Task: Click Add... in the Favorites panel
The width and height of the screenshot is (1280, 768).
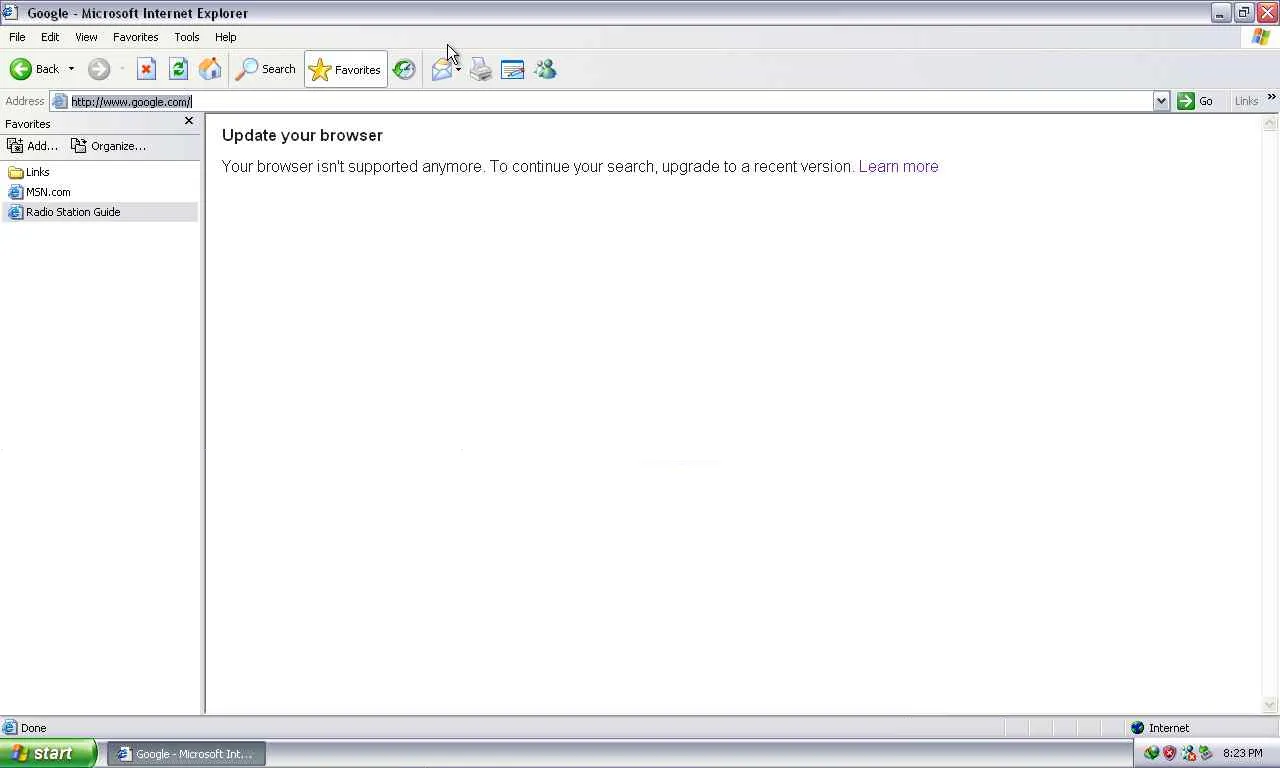Action: [32, 146]
